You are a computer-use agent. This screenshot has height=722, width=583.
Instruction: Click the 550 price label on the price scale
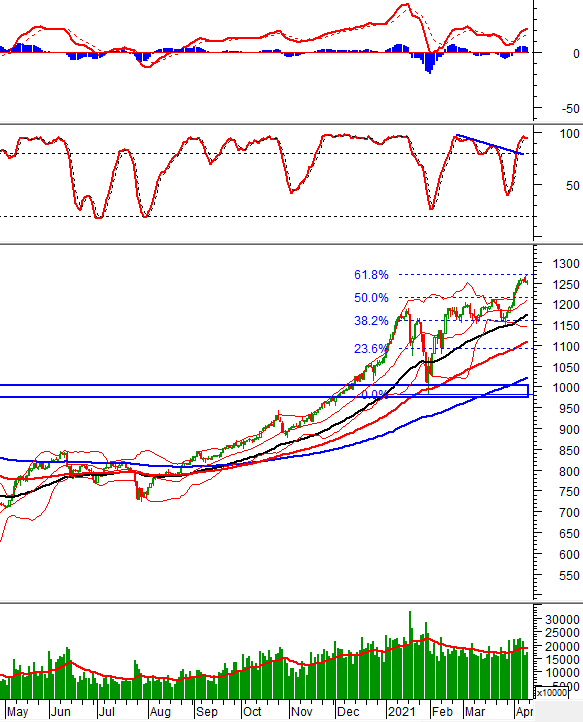pyautogui.click(x=570, y=575)
